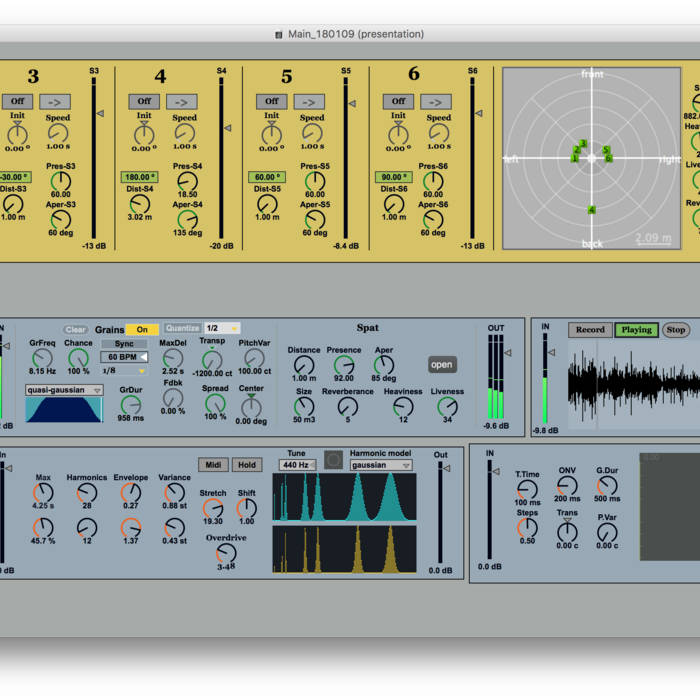The width and height of the screenshot is (700, 700).
Task: Click the open button in Spat
Action: 441,365
